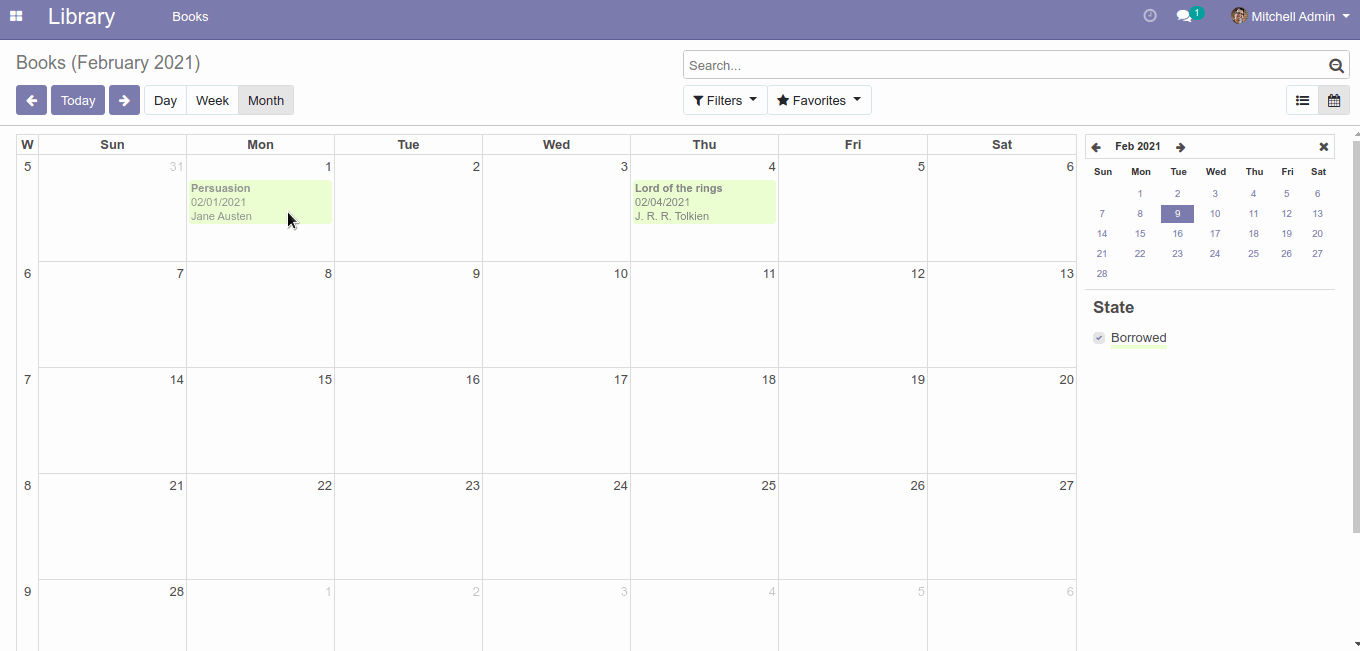The height and width of the screenshot is (651, 1360).
Task: Close the mini calendar with the X icon
Action: pos(1323,147)
